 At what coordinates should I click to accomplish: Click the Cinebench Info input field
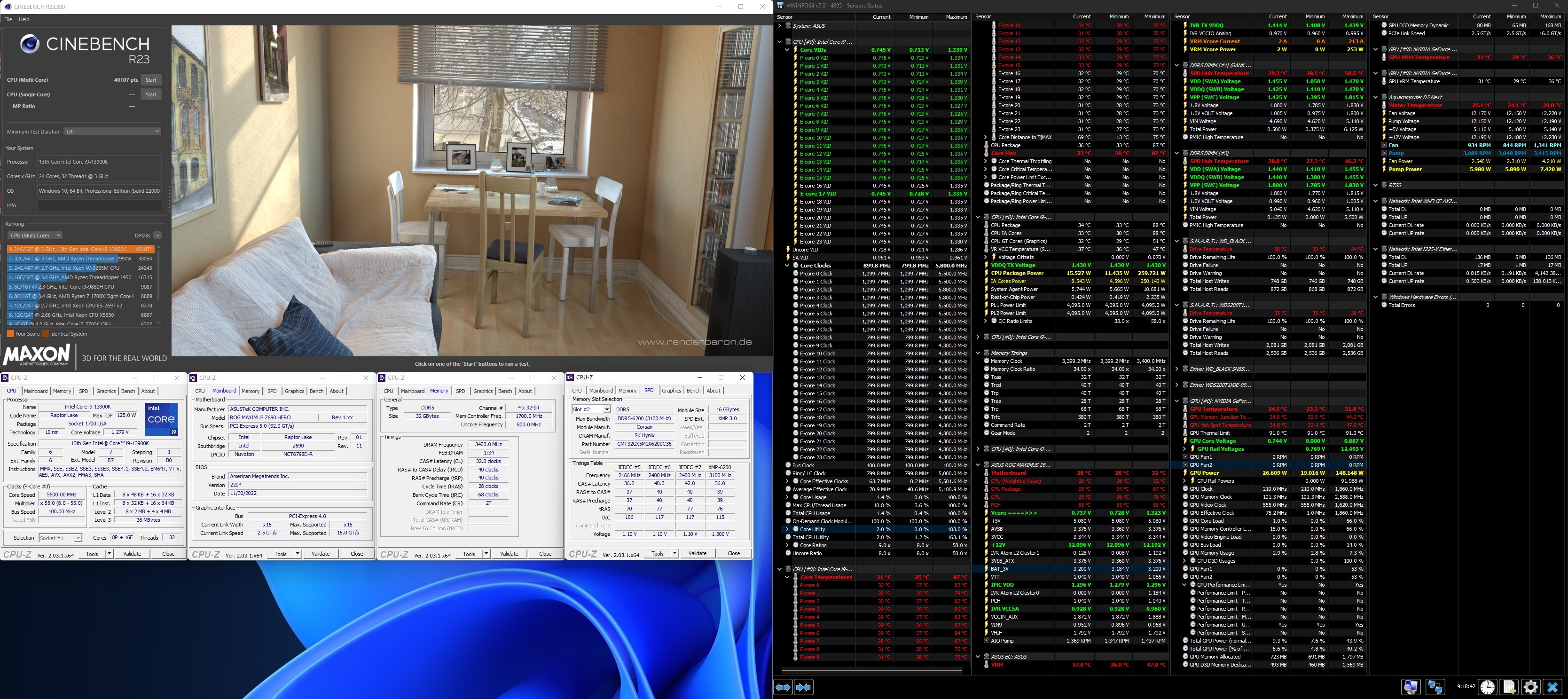coord(100,205)
